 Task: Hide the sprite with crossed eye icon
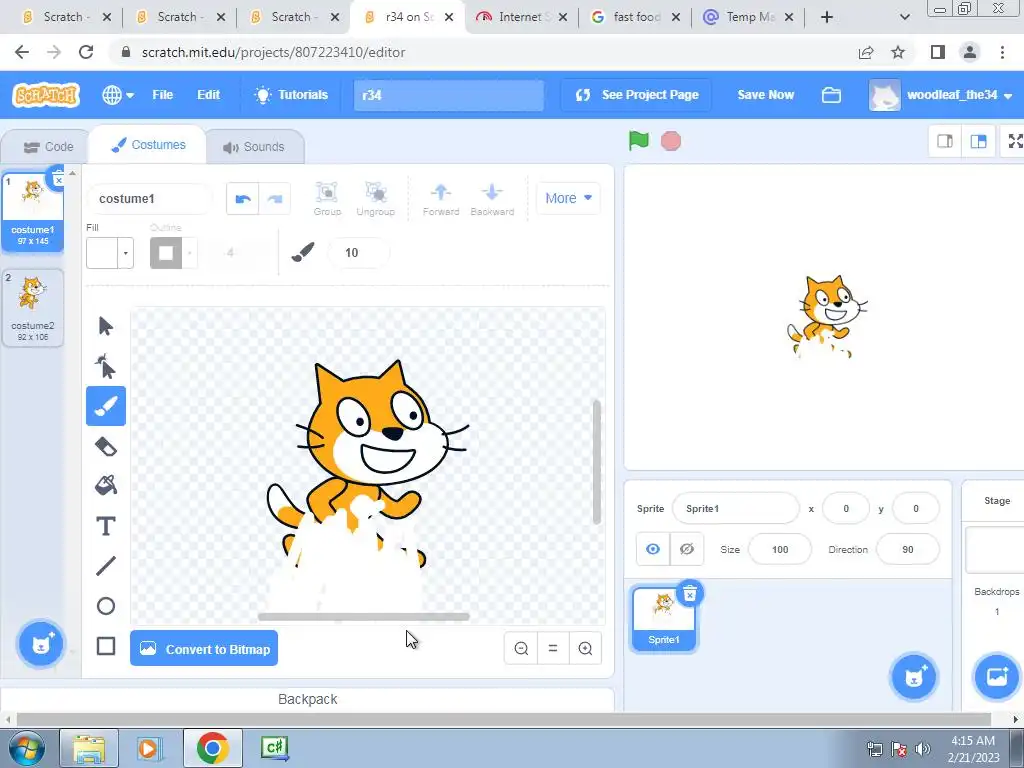686,549
